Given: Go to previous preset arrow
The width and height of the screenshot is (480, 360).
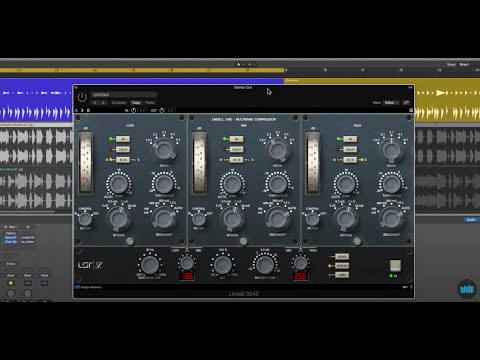Looking at the screenshot, I should (x=95, y=103).
